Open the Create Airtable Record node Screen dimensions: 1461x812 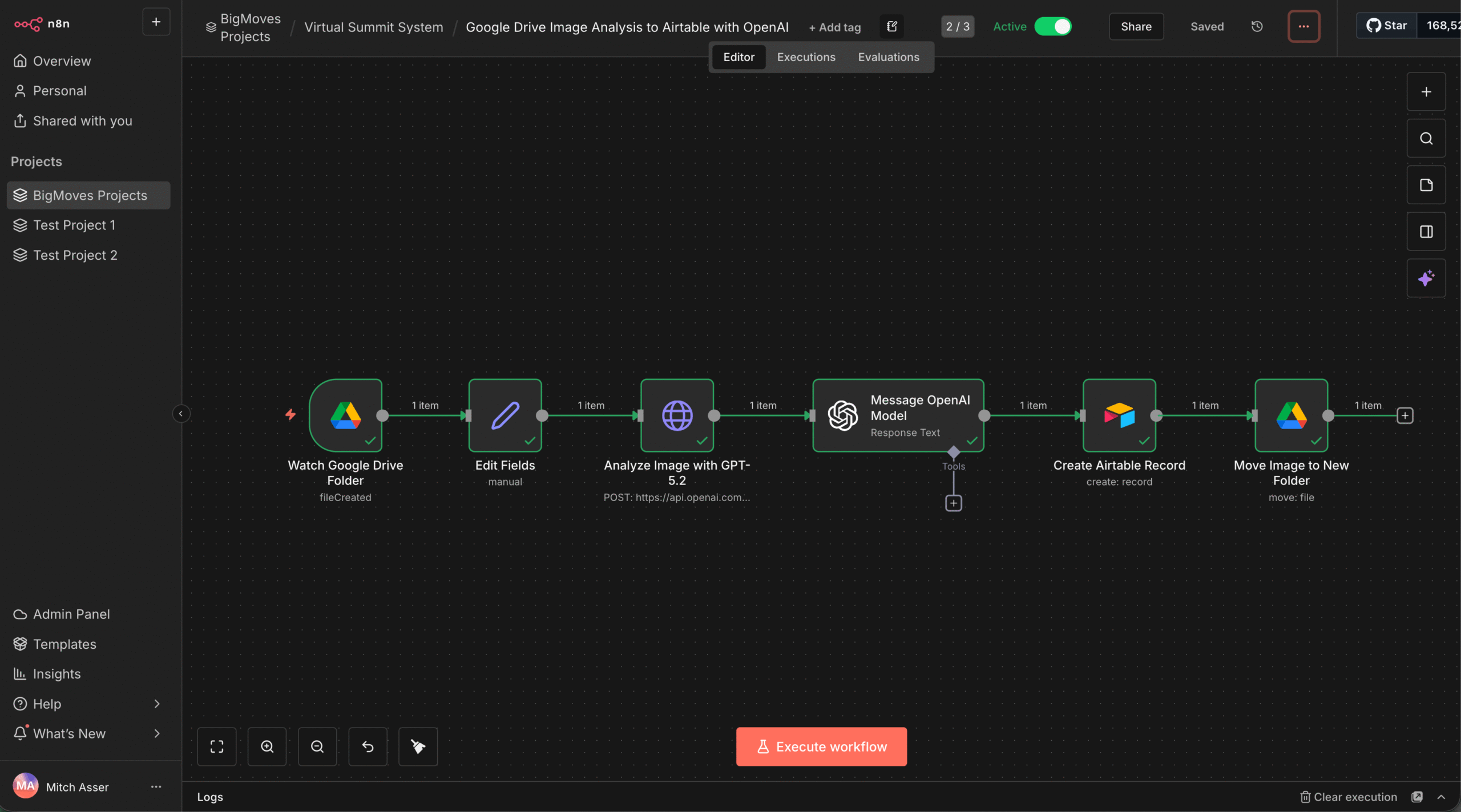1119,415
